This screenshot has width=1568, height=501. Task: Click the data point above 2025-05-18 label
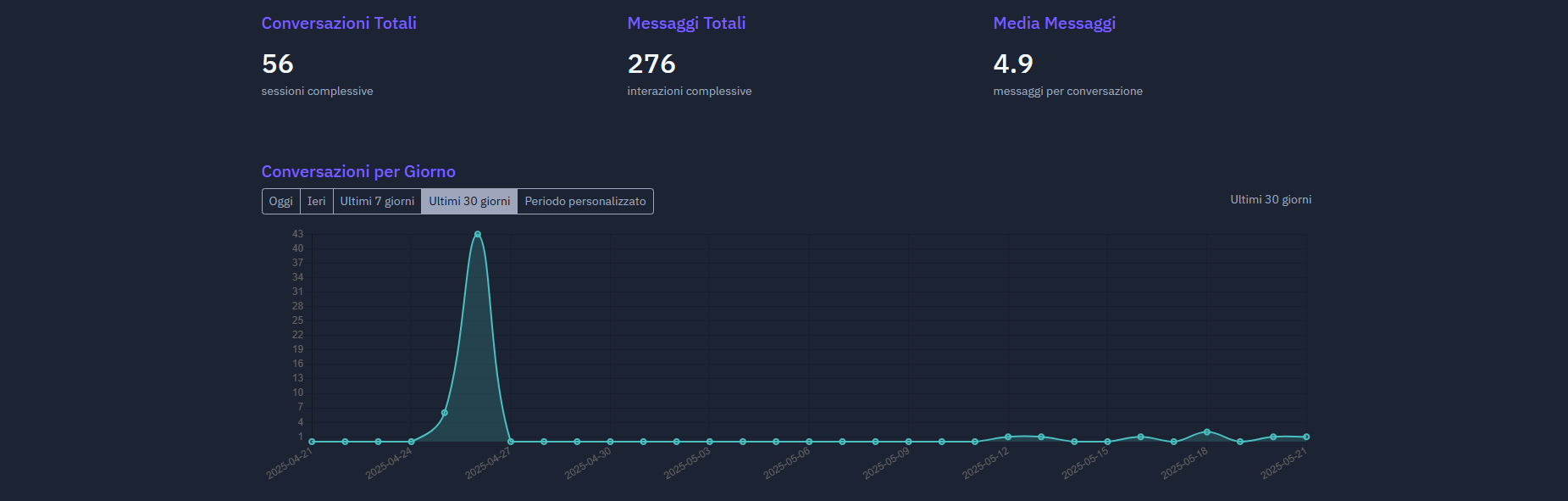click(x=1207, y=432)
